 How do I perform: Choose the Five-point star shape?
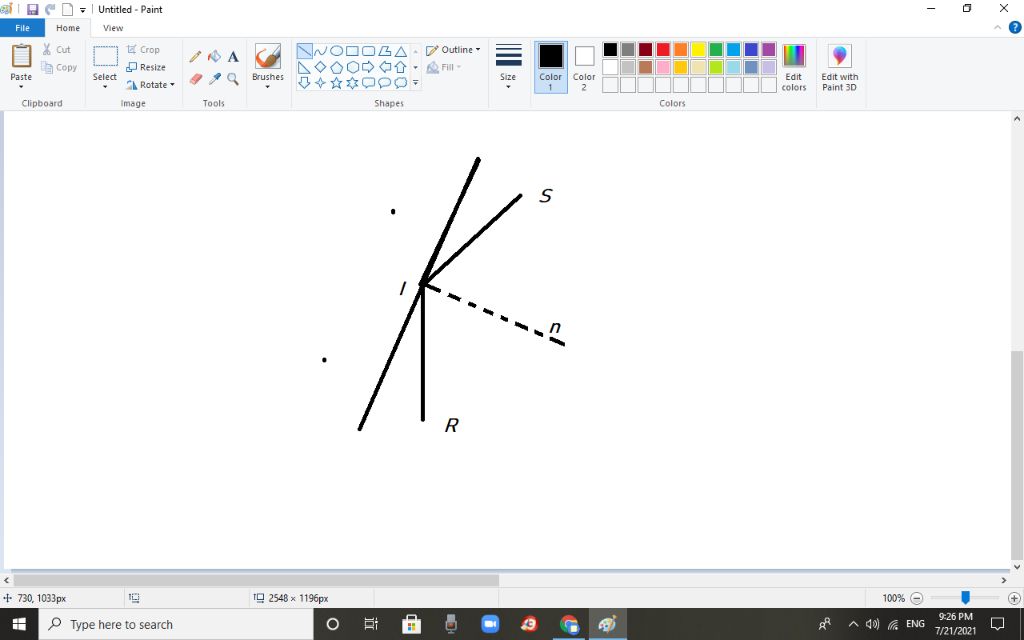pos(336,83)
